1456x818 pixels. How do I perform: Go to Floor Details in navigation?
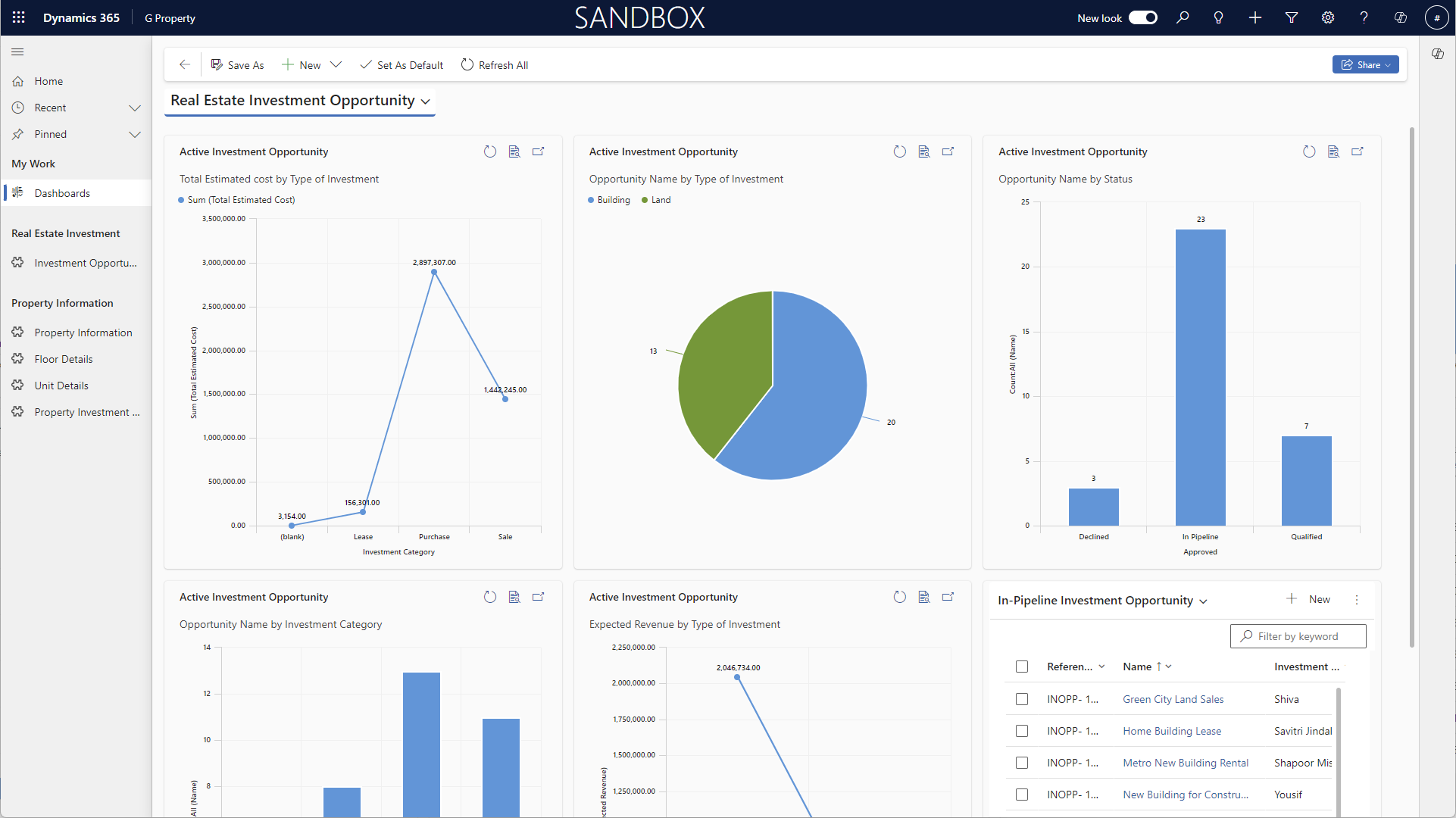64,359
